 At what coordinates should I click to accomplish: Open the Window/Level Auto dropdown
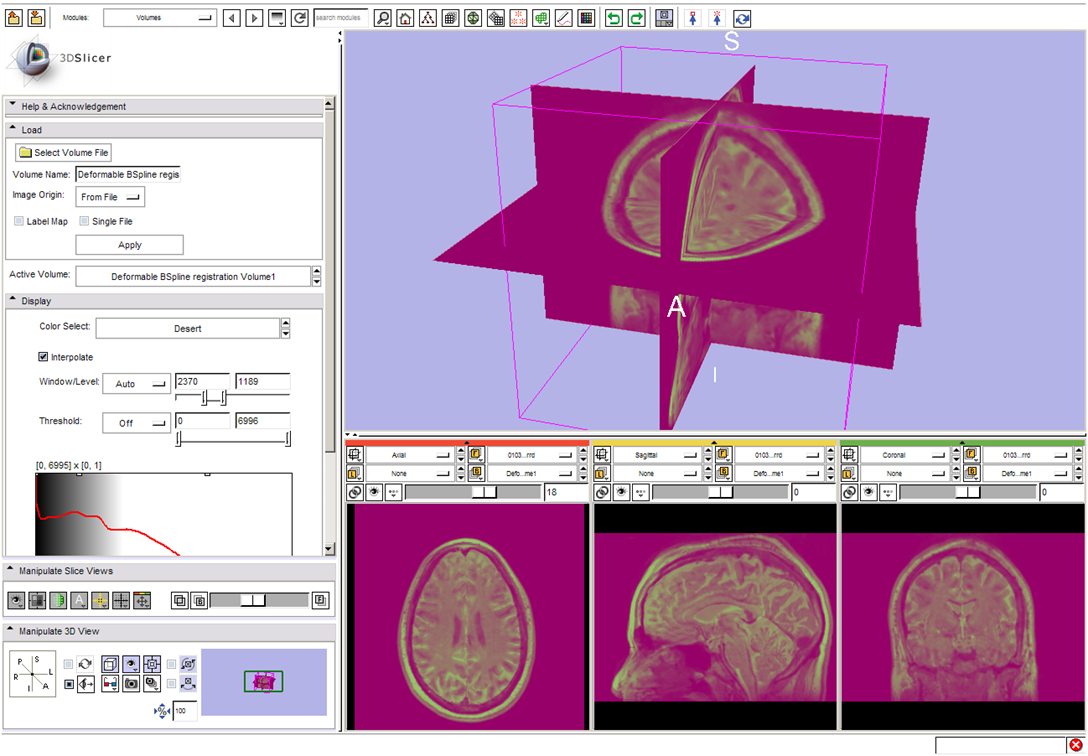pyautogui.click(x=136, y=384)
